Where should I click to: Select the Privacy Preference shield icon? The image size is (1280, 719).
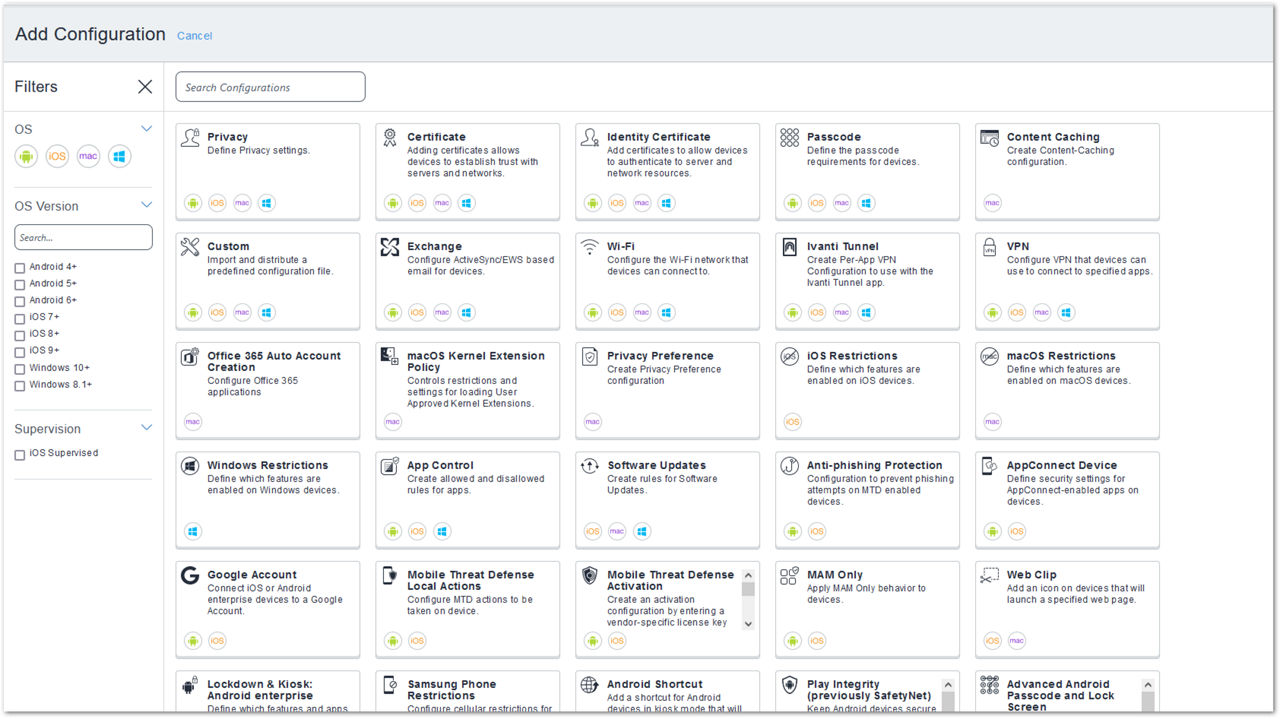(x=590, y=357)
